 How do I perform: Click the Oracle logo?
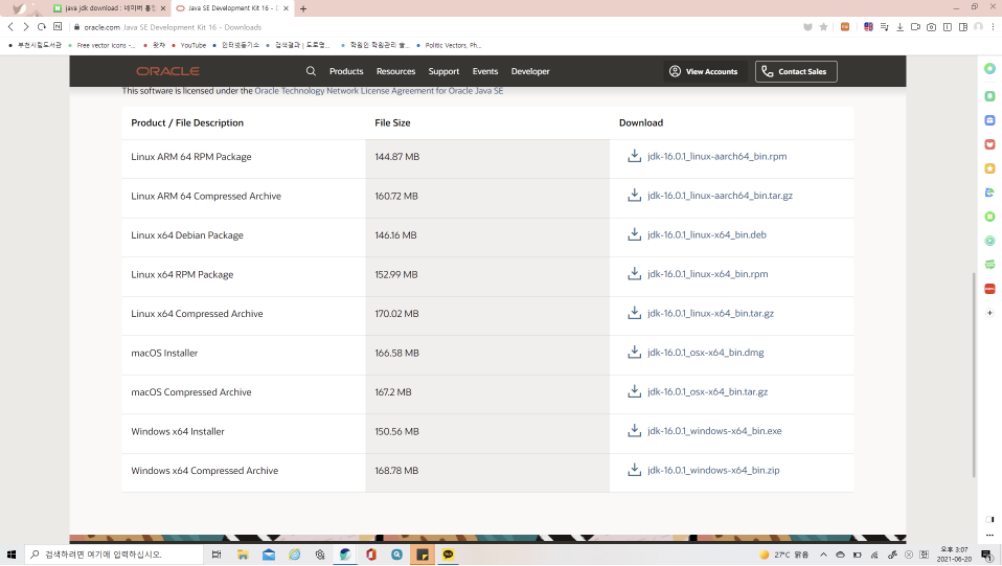tap(167, 71)
